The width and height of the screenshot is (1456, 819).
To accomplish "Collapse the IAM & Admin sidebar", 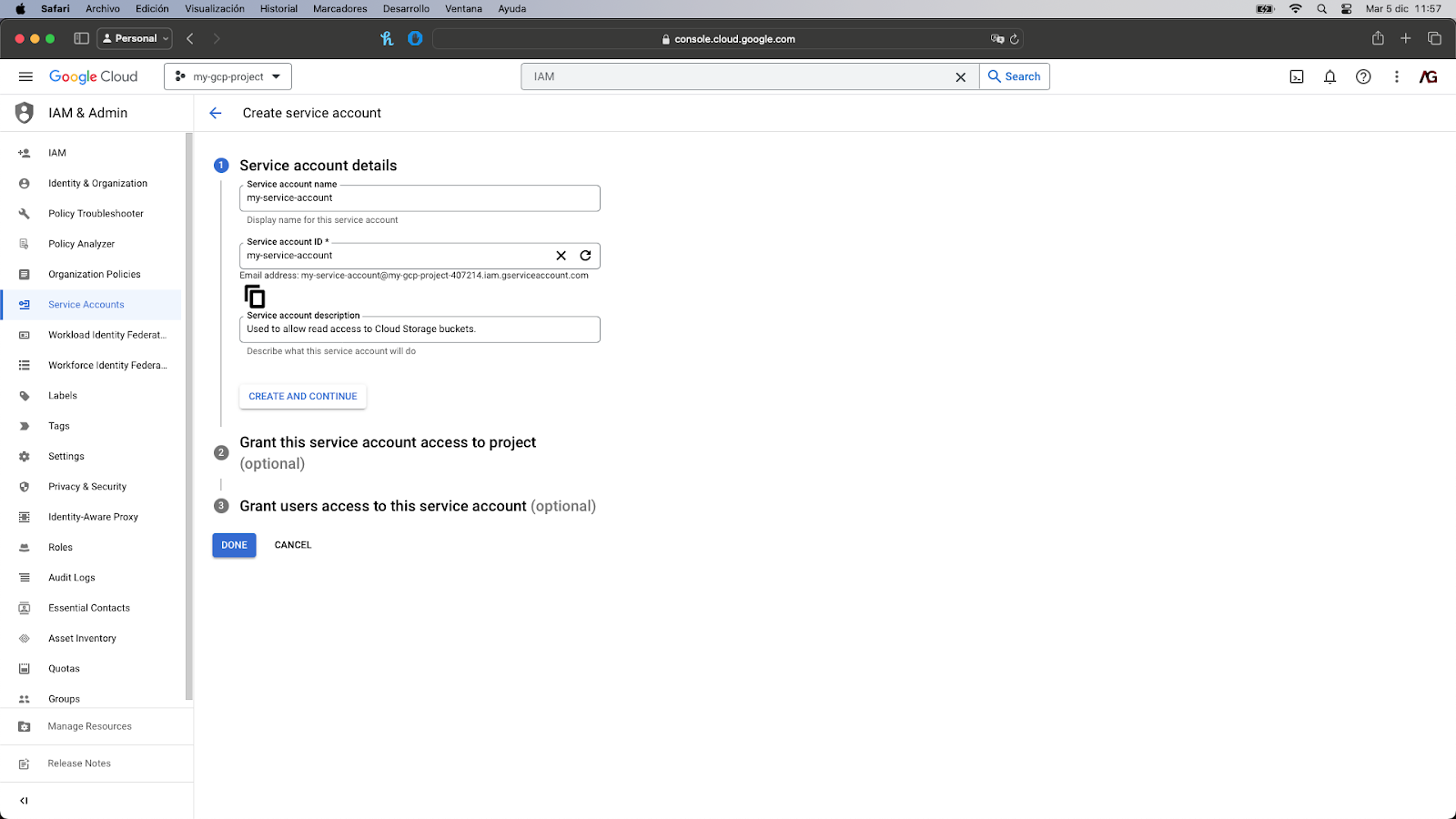I will (x=23, y=800).
